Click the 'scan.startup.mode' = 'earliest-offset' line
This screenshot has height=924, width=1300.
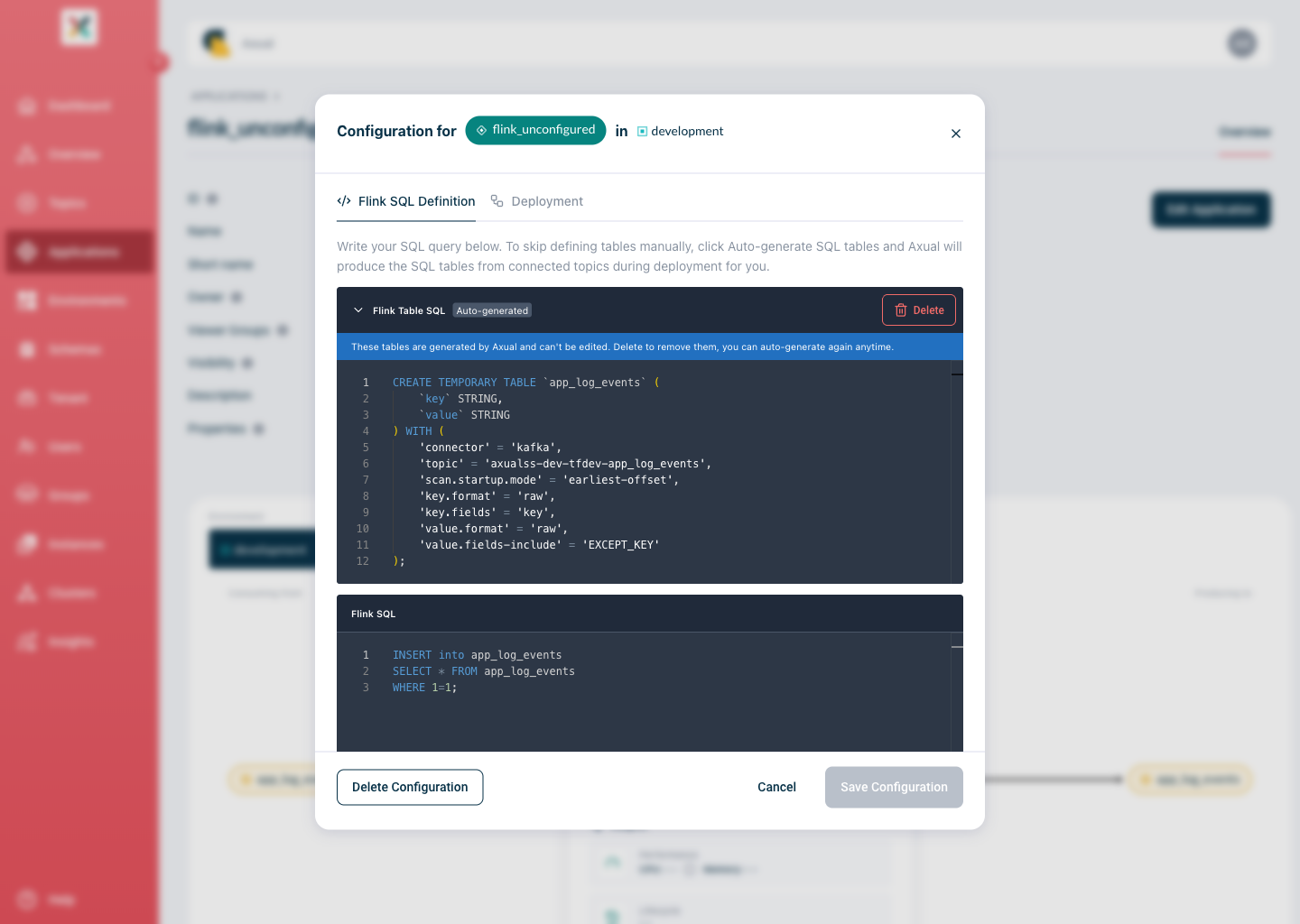pyautogui.click(x=549, y=480)
